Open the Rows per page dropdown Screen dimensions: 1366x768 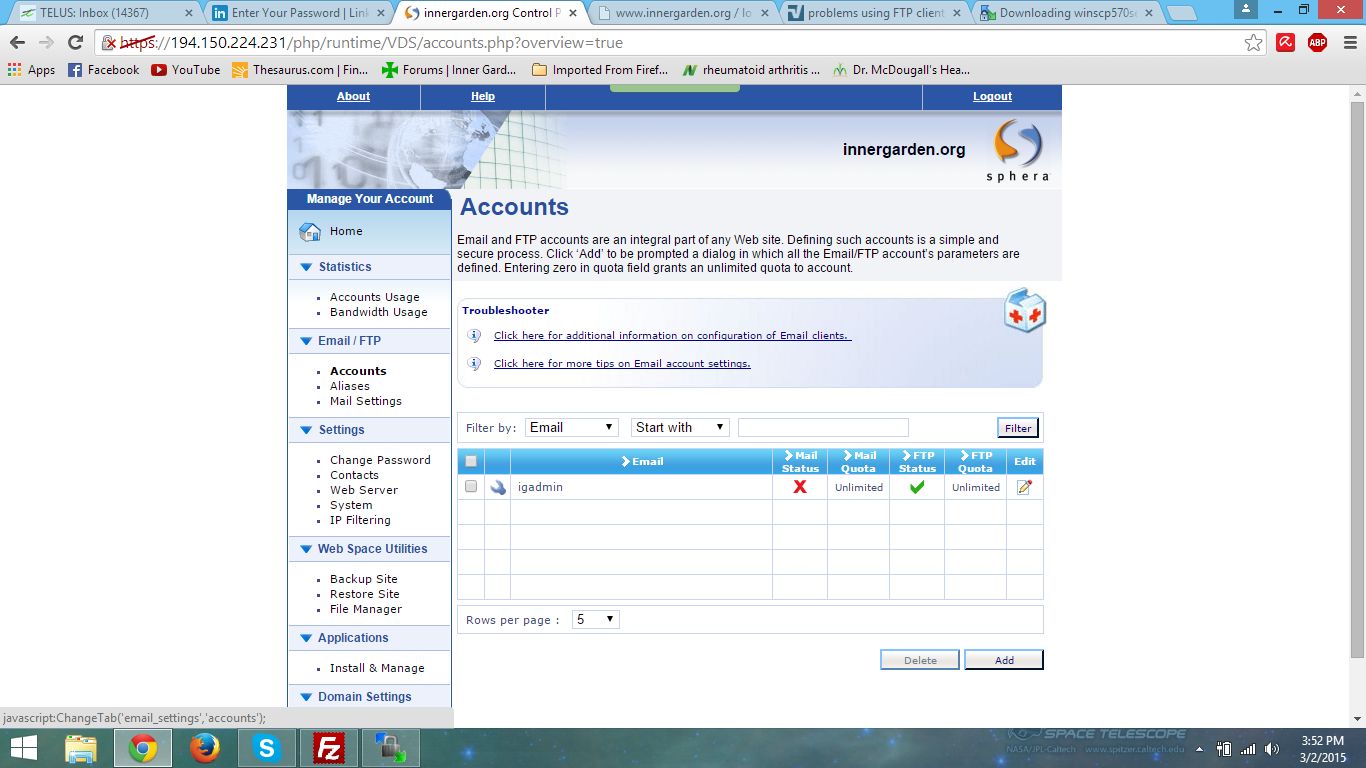point(596,620)
